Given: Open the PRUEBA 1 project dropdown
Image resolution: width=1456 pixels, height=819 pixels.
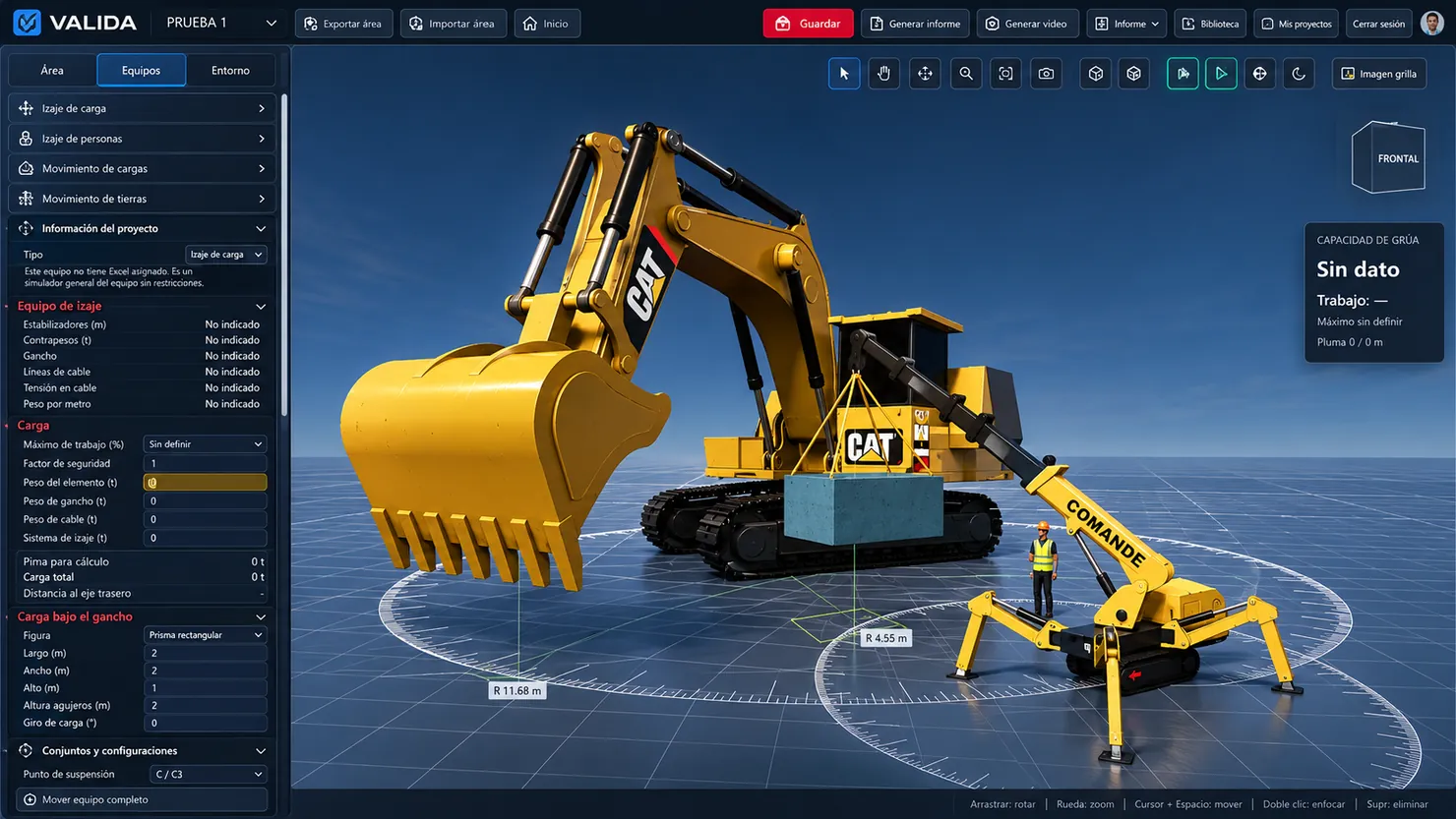Looking at the screenshot, I should (221, 23).
